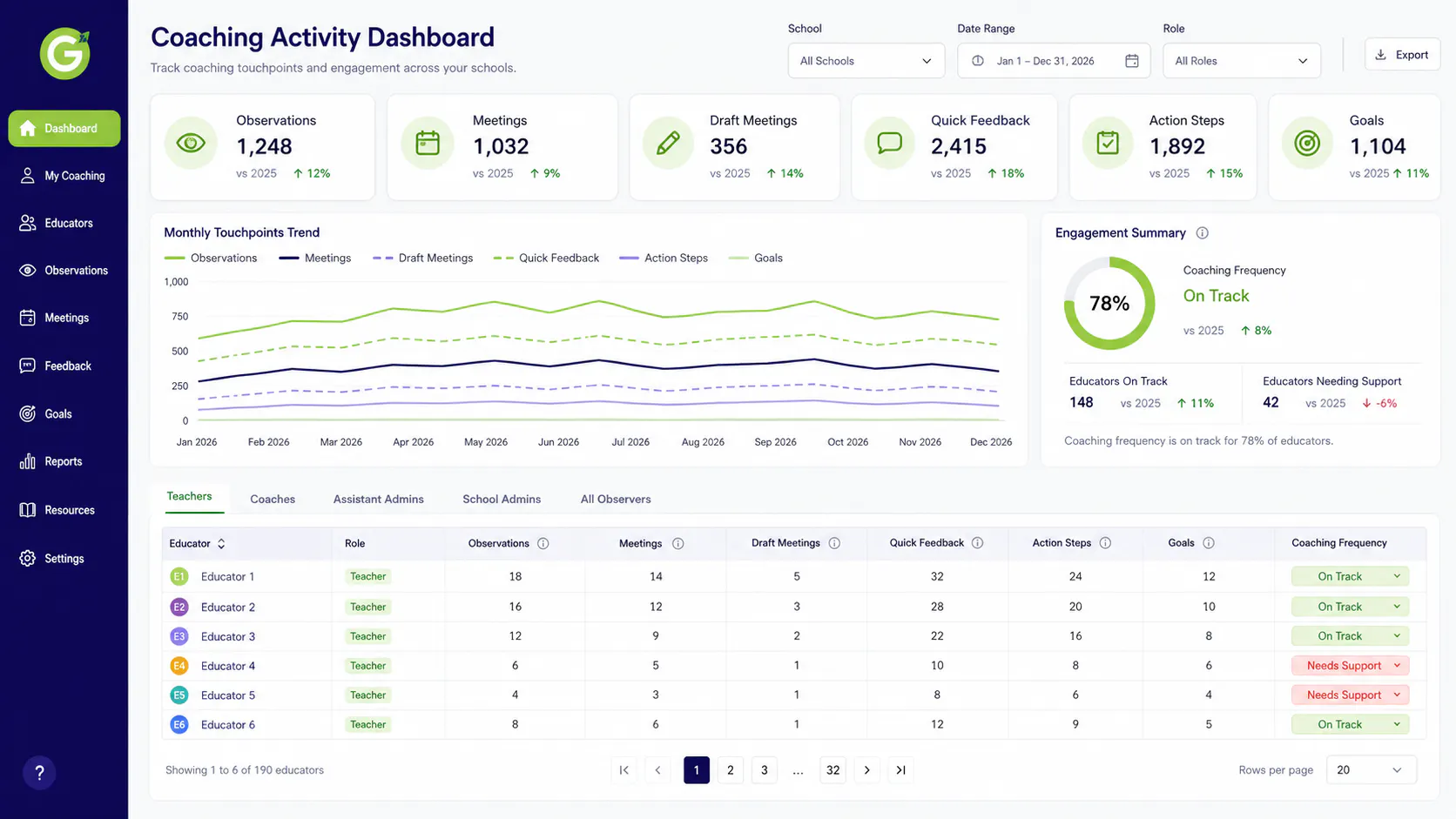Screen dimensions: 1456x819
Task: Open Educators in the sidebar
Action: [64, 223]
